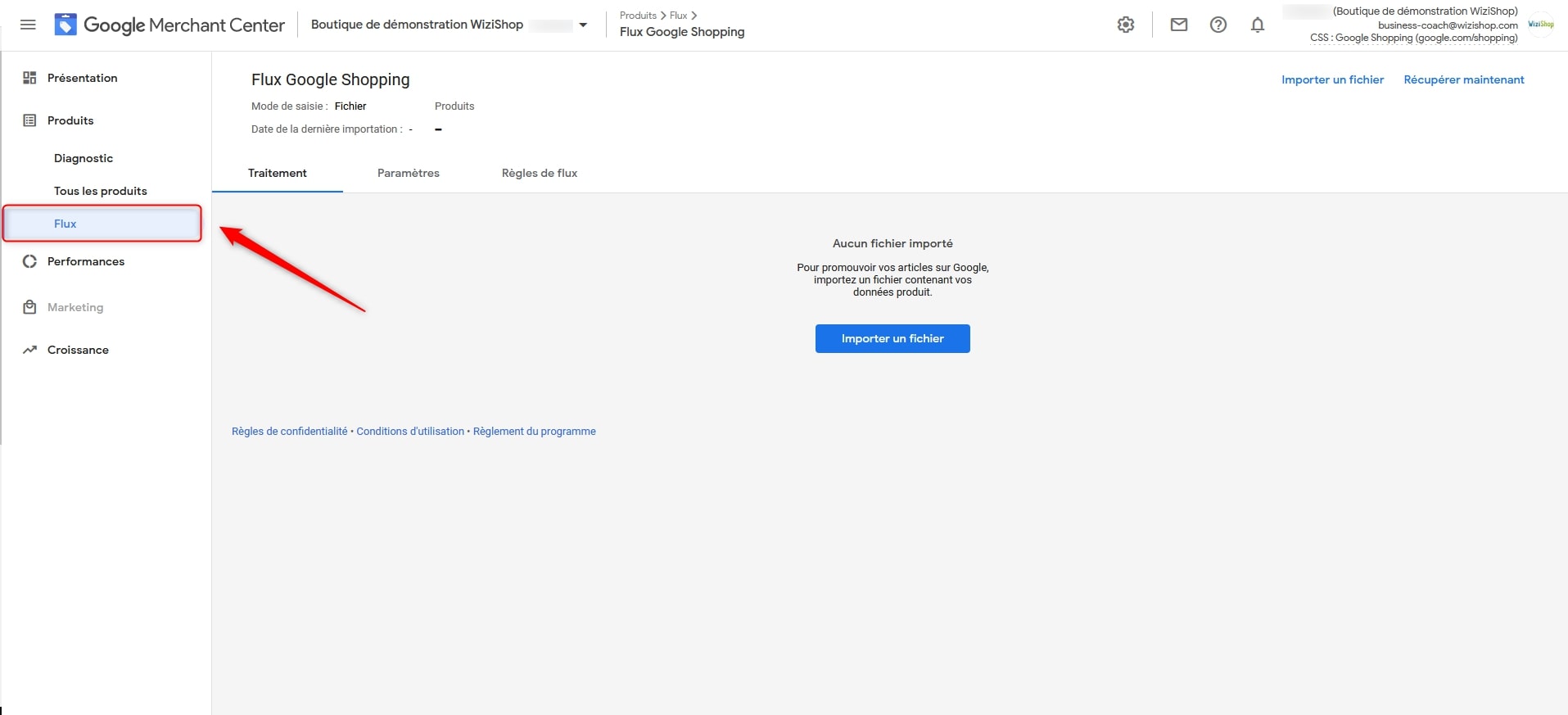Open Conditions d'utilisation link
This screenshot has height=715, width=1568.
pos(410,431)
